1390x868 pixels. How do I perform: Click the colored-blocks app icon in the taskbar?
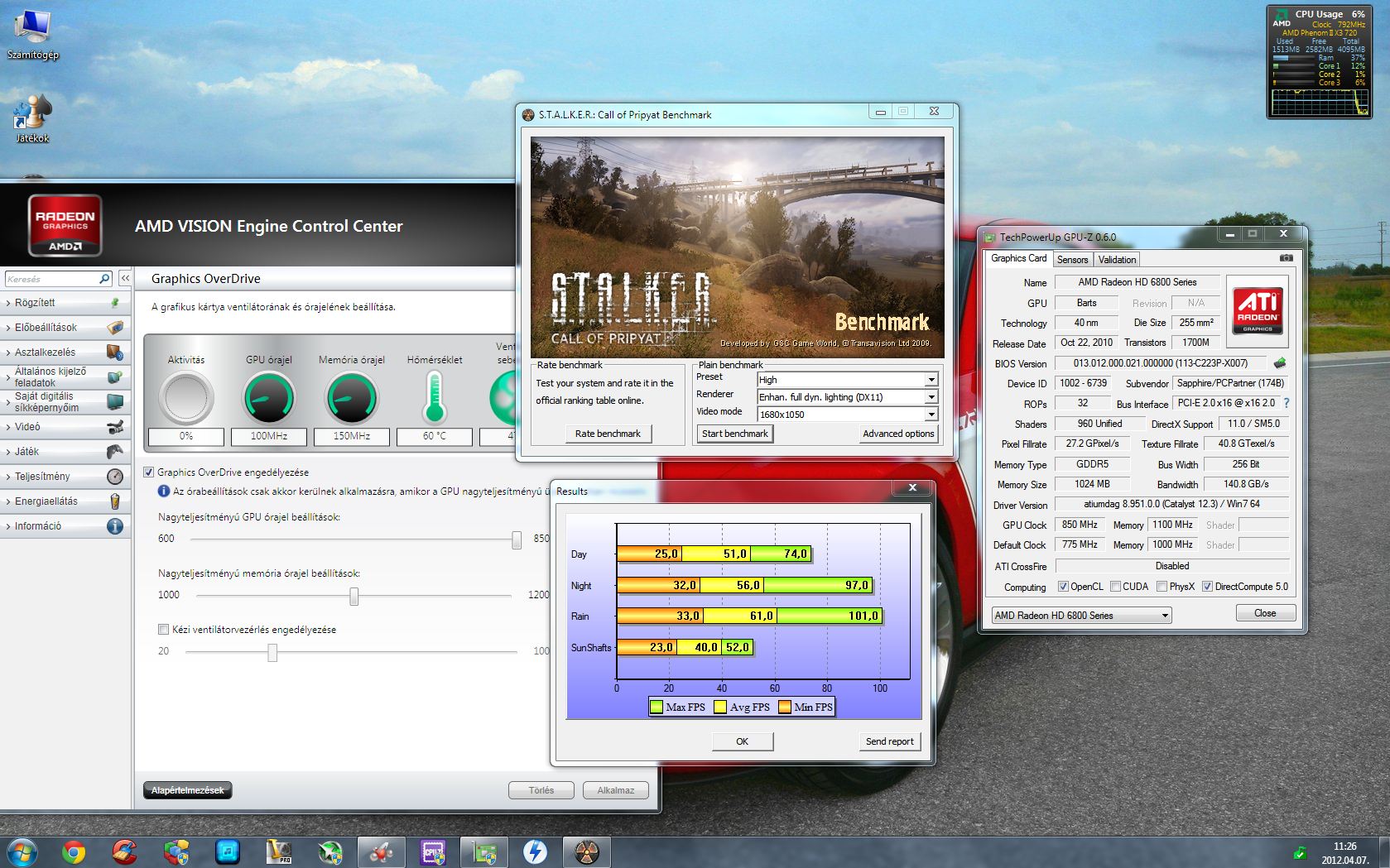(176, 851)
